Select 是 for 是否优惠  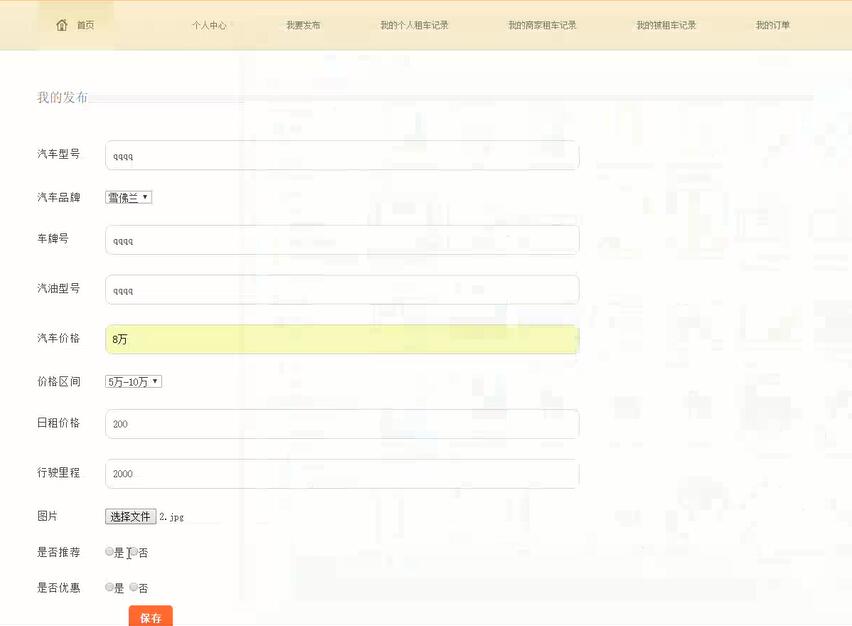point(108,587)
